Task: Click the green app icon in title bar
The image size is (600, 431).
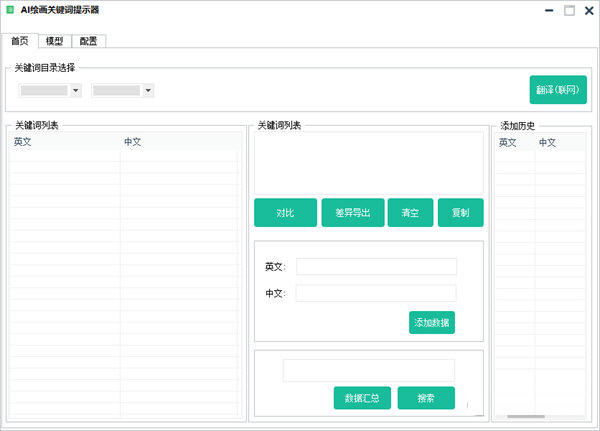Action: (x=10, y=10)
